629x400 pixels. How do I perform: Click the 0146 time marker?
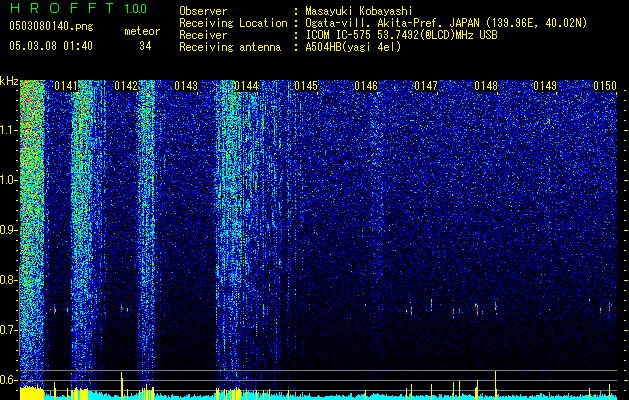(366, 86)
